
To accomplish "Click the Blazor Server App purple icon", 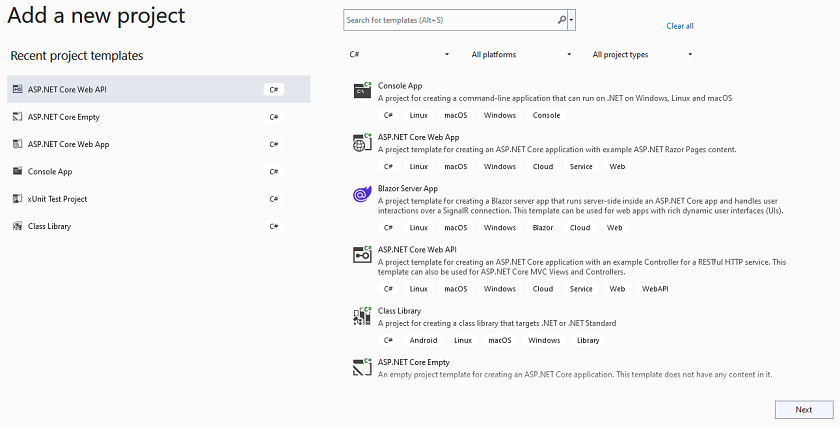I will (362, 193).
